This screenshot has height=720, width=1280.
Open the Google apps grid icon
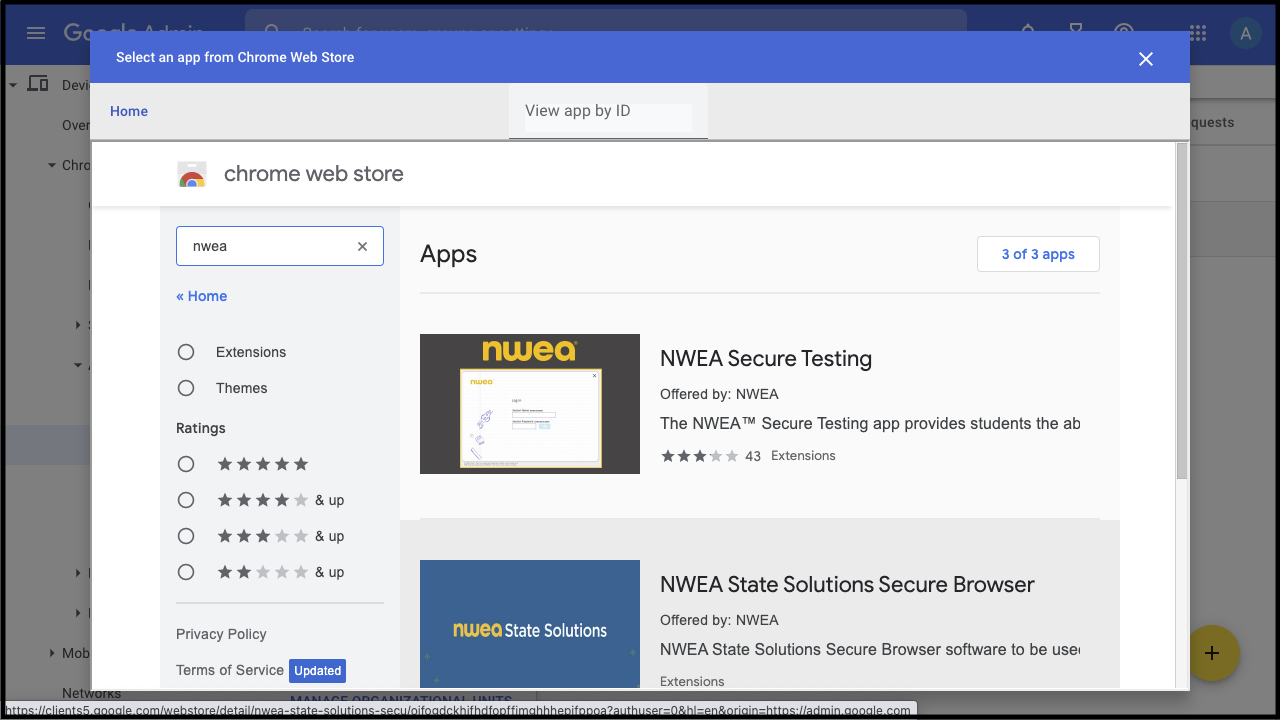coord(1197,33)
